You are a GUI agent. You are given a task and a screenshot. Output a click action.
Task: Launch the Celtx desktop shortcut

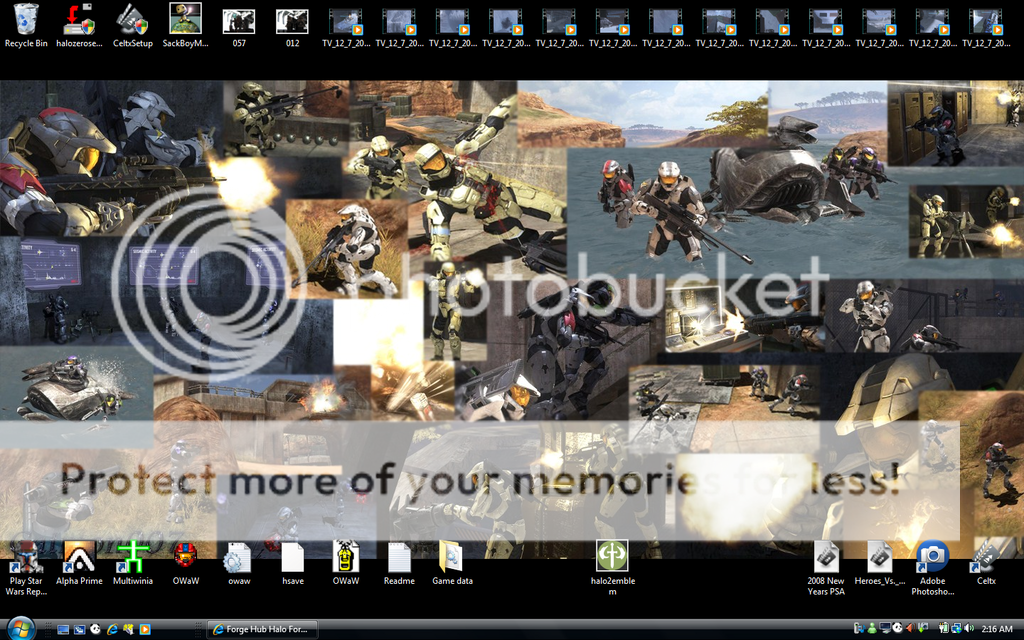pos(985,557)
